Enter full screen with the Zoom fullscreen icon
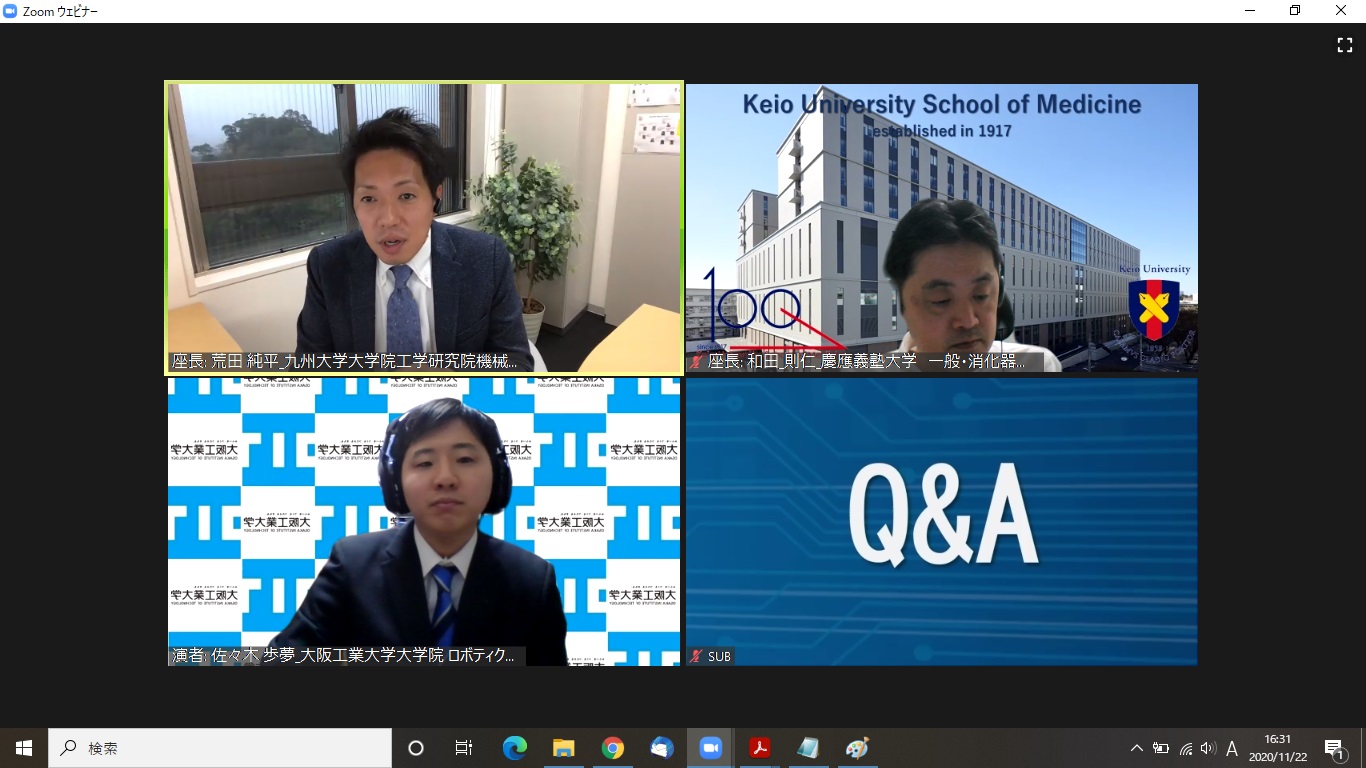 click(1345, 45)
